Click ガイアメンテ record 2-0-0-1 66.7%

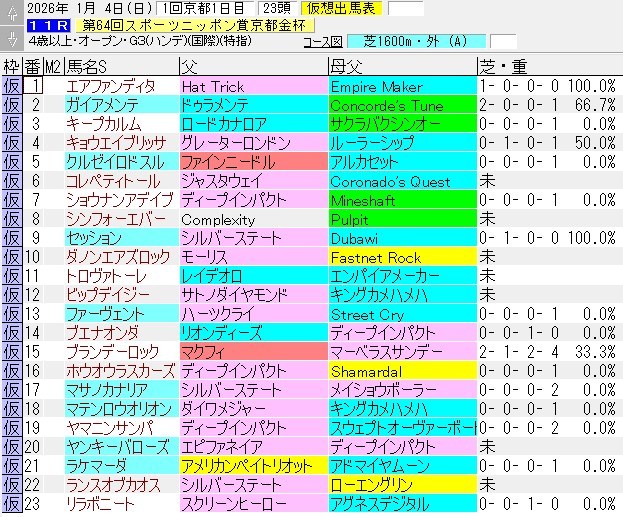tap(547, 105)
